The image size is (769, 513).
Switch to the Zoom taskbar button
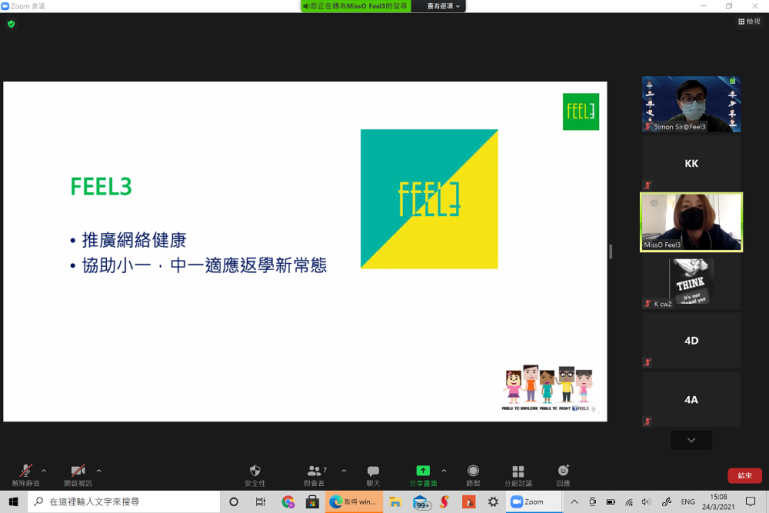(533, 502)
